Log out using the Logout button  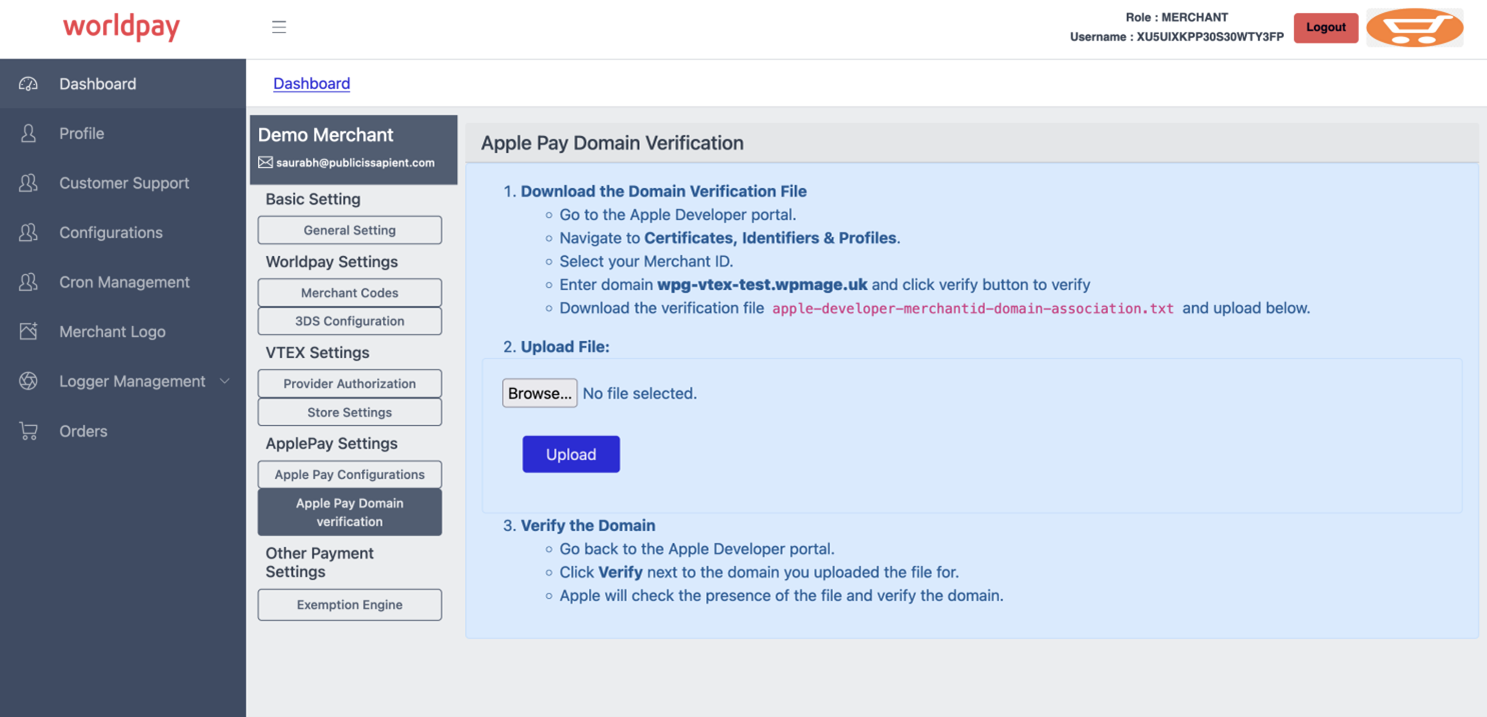1325,27
